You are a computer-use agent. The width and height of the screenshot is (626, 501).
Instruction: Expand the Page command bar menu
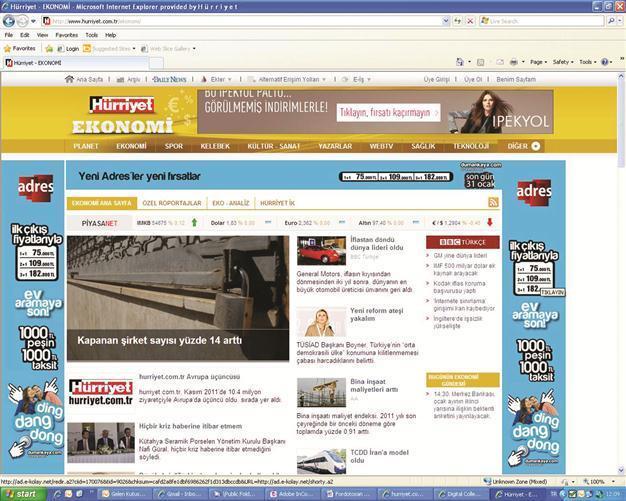click(x=539, y=62)
